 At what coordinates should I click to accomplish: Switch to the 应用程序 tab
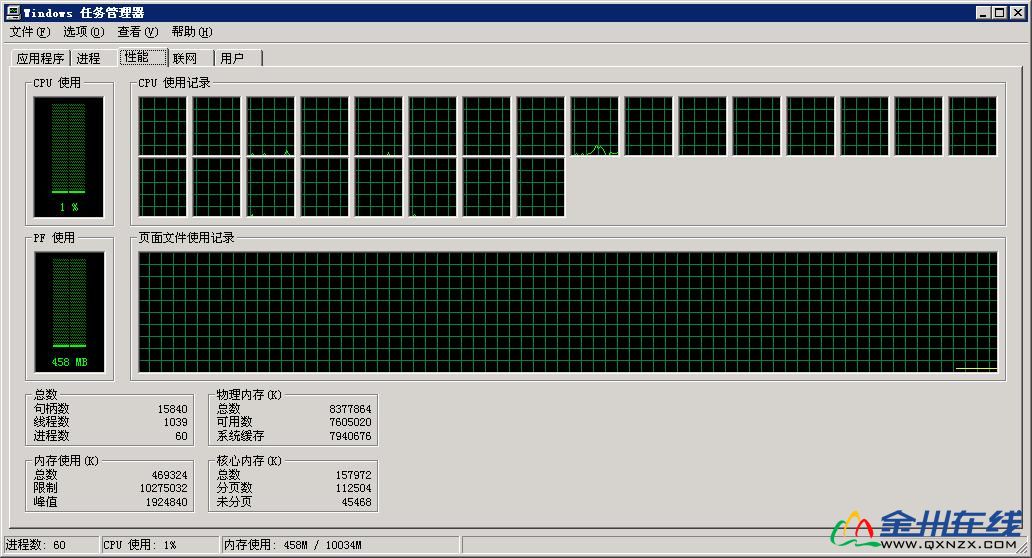click(40, 59)
